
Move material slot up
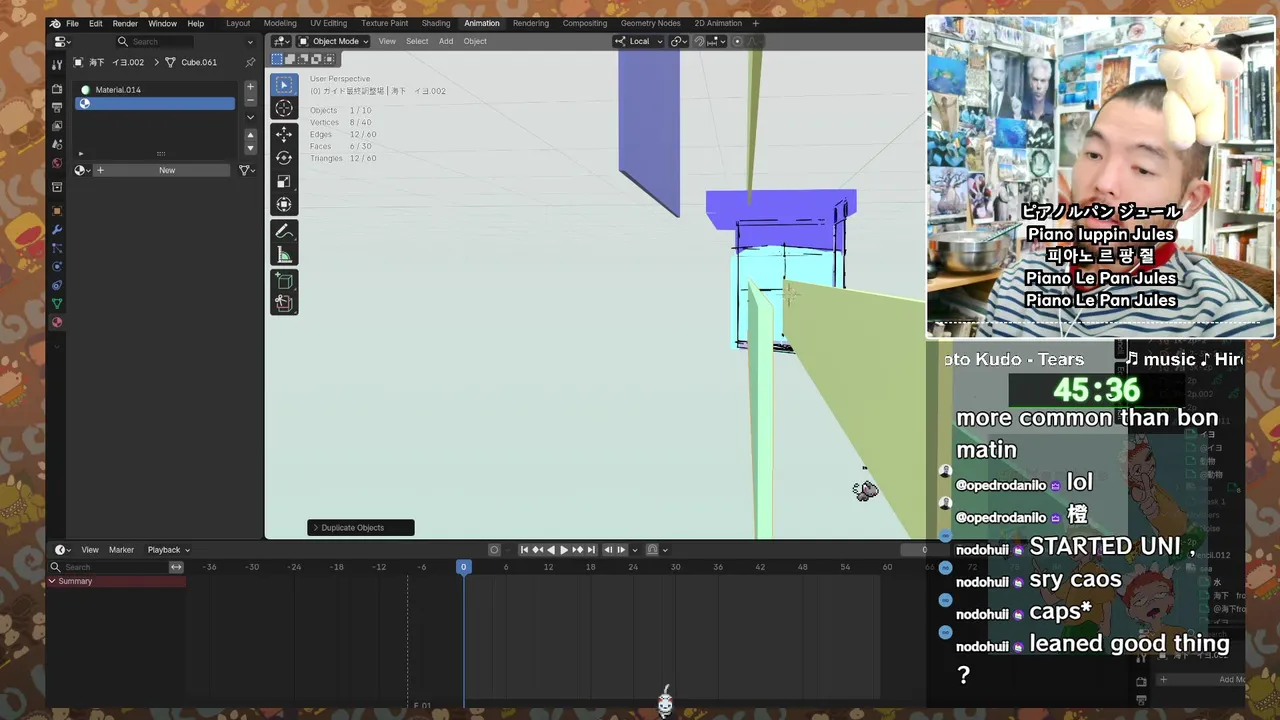click(250, 137)
